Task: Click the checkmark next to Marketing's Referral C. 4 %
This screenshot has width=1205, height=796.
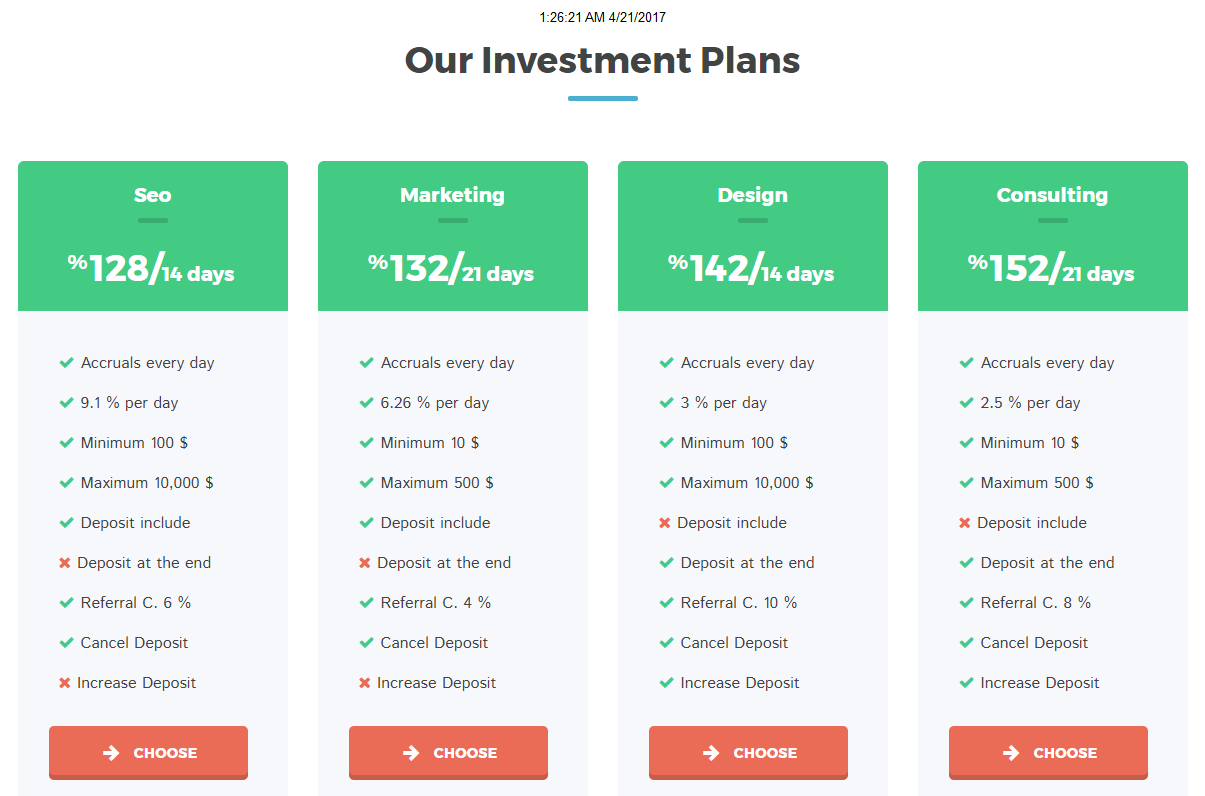Action: click(367, 603)
